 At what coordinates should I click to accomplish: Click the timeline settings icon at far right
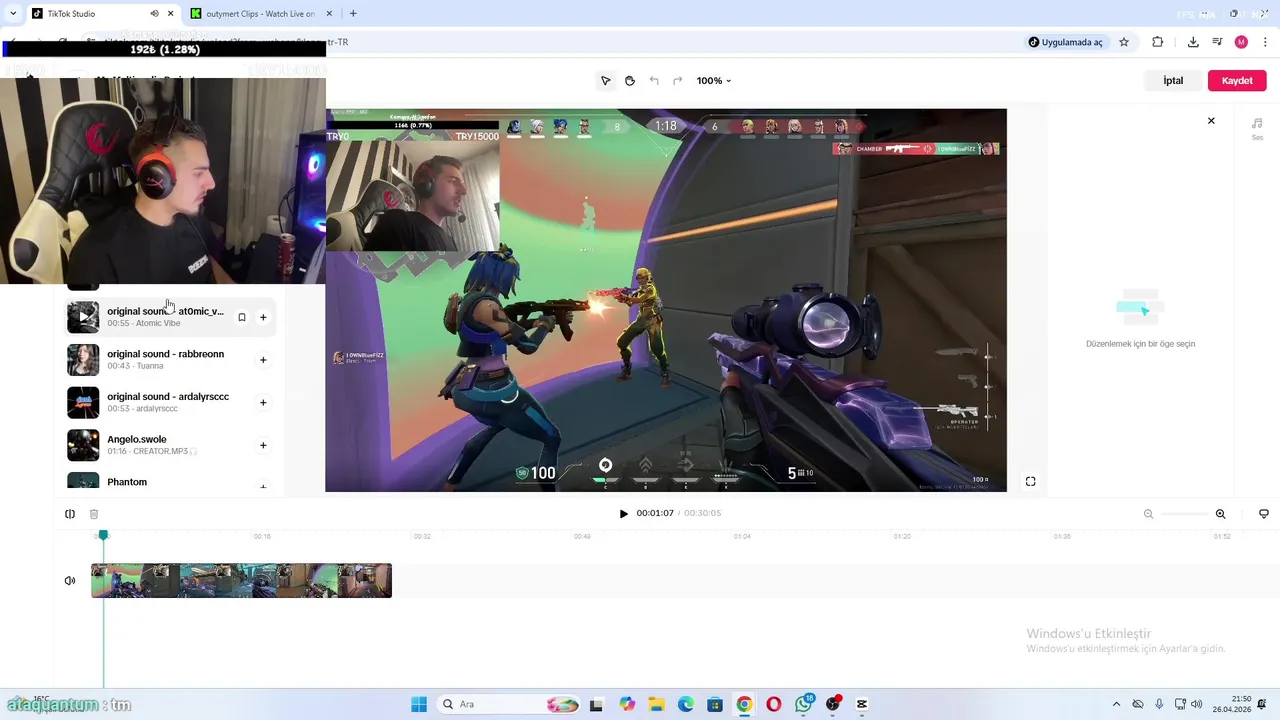[1264, 514]
